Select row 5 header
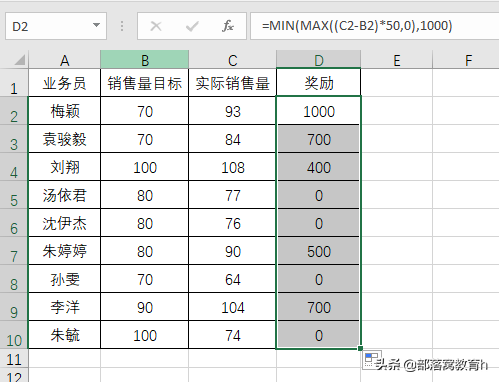Image resolution: width=499 pixels, height=382 pixels. pos(14,195)
